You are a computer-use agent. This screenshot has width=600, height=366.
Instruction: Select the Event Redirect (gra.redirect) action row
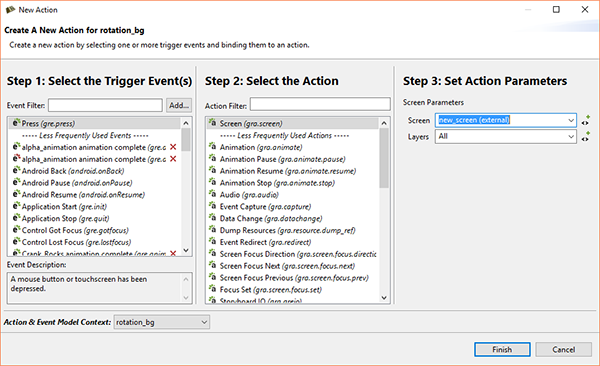293,242
